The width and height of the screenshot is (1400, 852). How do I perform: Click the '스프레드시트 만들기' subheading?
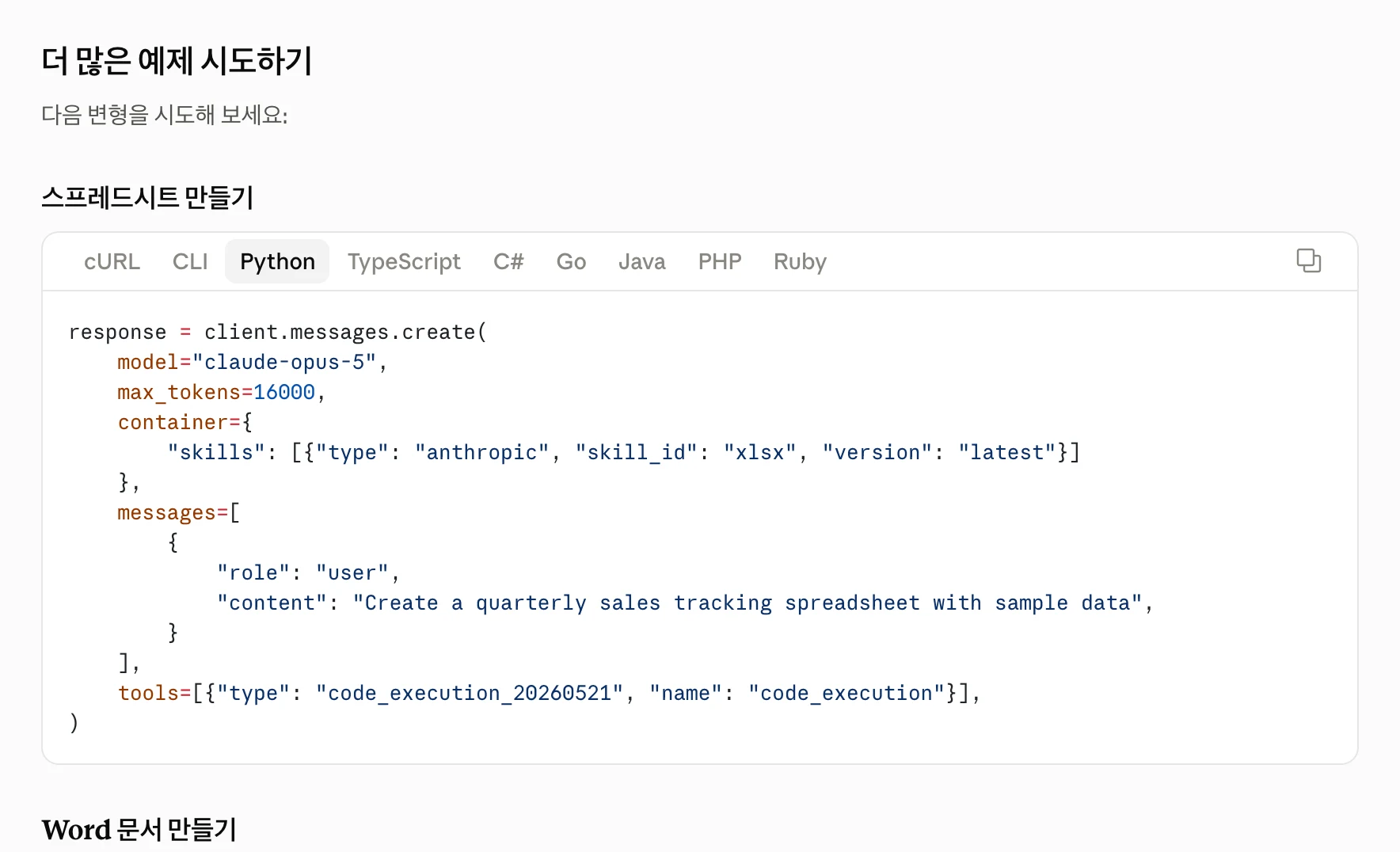point(147,197)
